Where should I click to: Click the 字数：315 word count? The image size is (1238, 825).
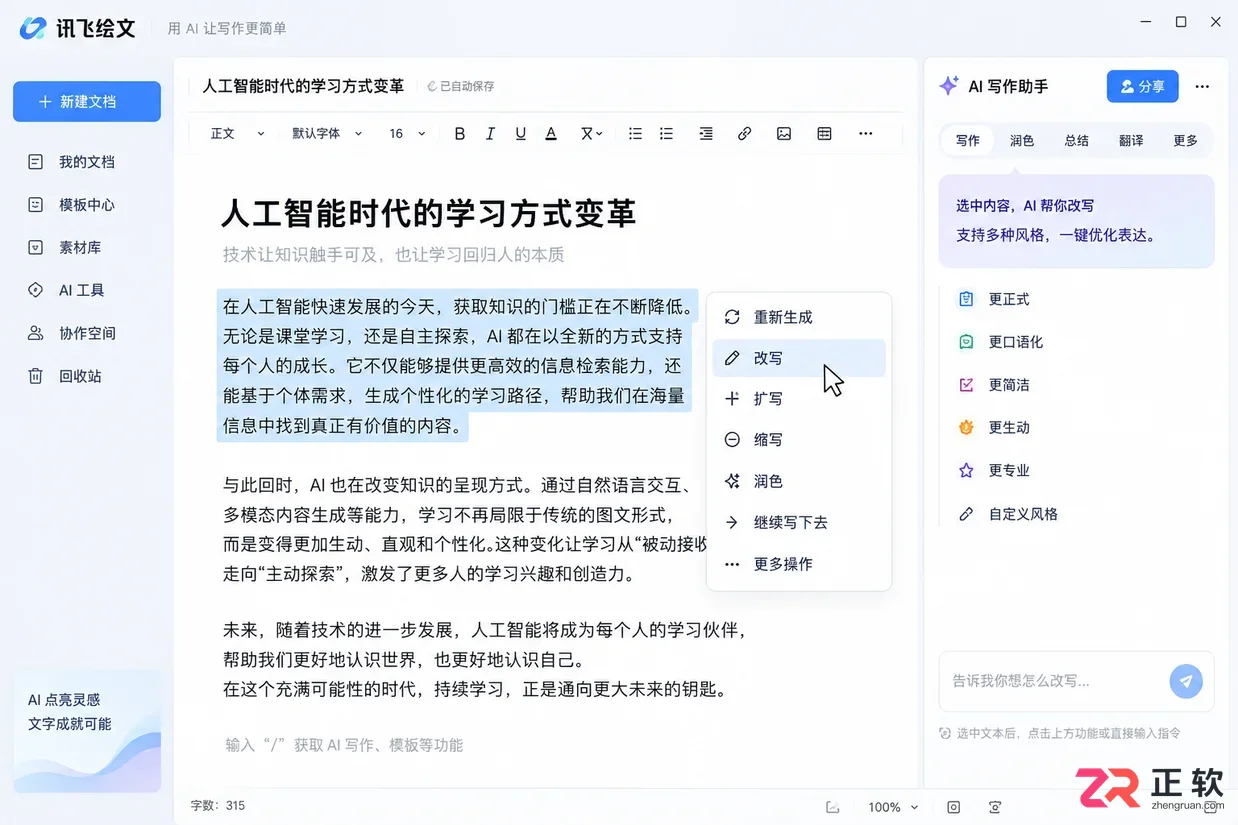pyautogui.click(x=218, y=806)
